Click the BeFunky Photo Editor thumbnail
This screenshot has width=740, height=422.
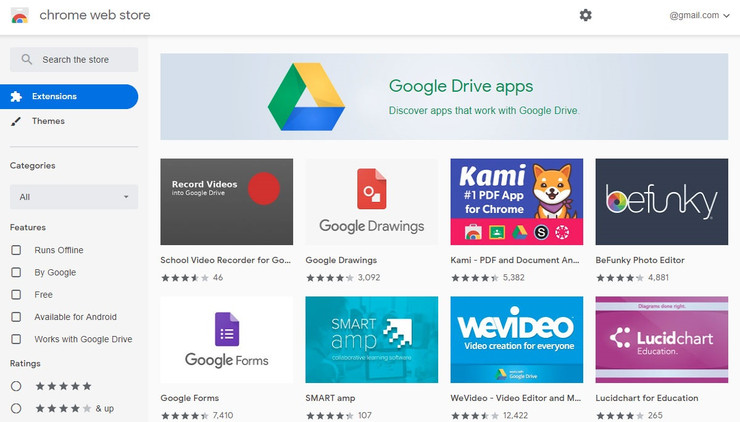pos(661,201)
